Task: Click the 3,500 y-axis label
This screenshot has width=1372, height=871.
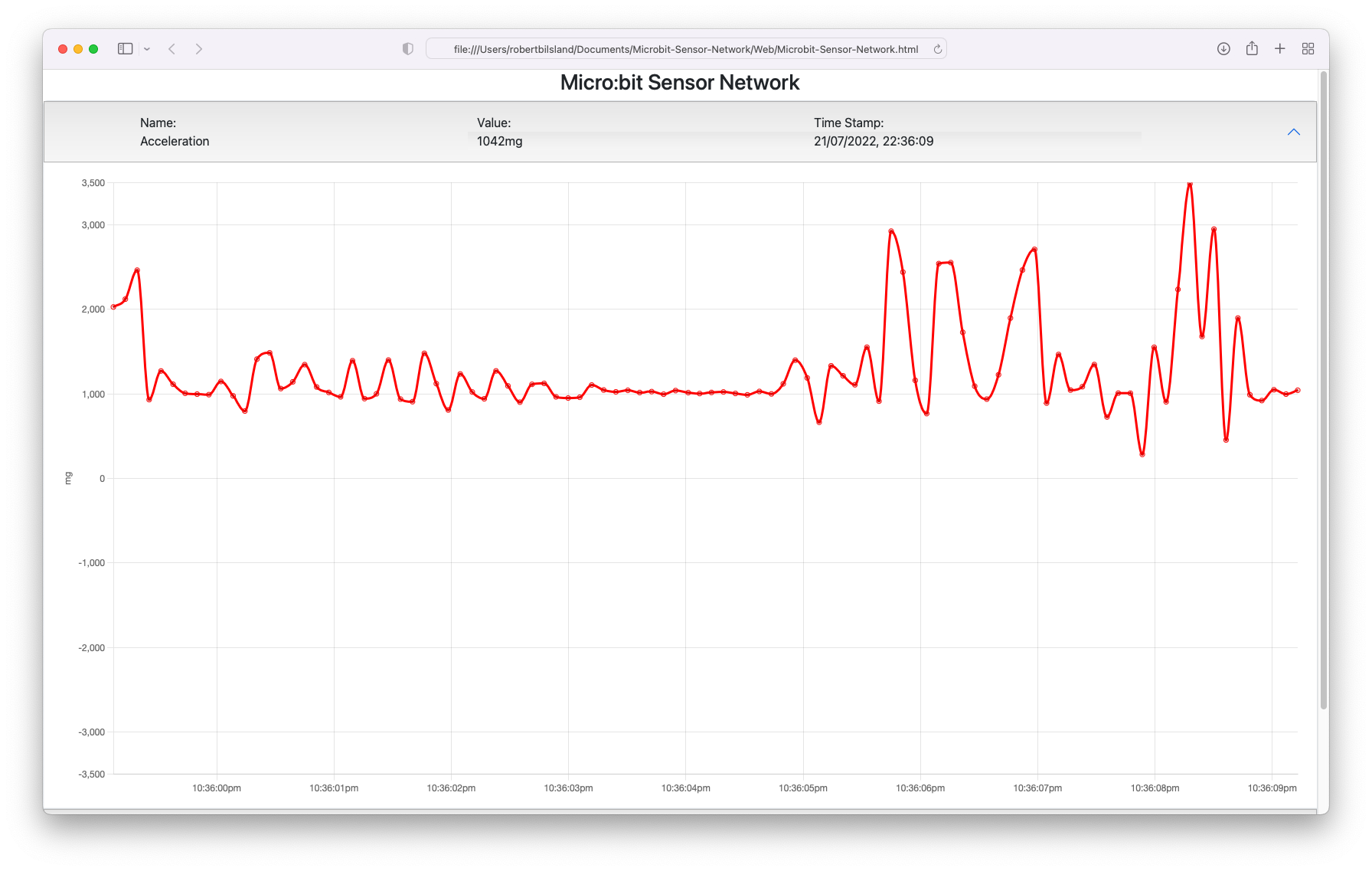Action: pyautogui.click(x=93, y=183)
